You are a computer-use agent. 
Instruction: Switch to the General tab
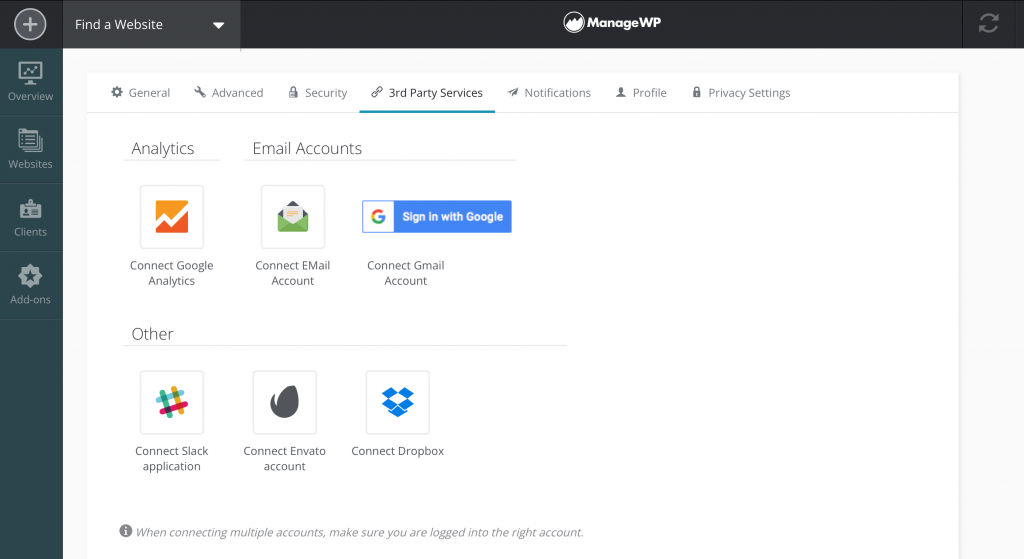[x=140, y=93]
